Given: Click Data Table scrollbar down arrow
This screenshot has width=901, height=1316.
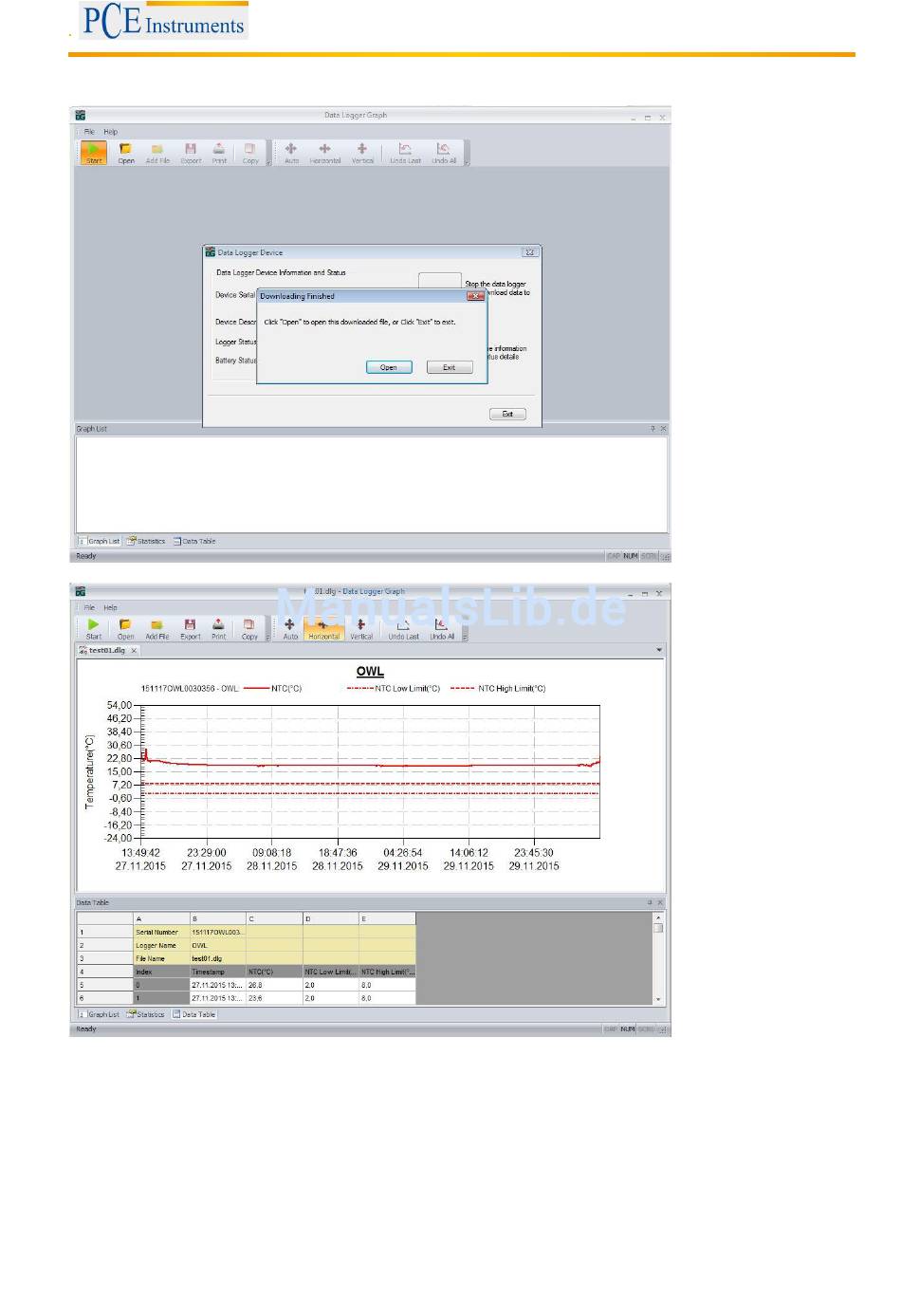Looking at the screenshot, I should [x=658, y=999].
